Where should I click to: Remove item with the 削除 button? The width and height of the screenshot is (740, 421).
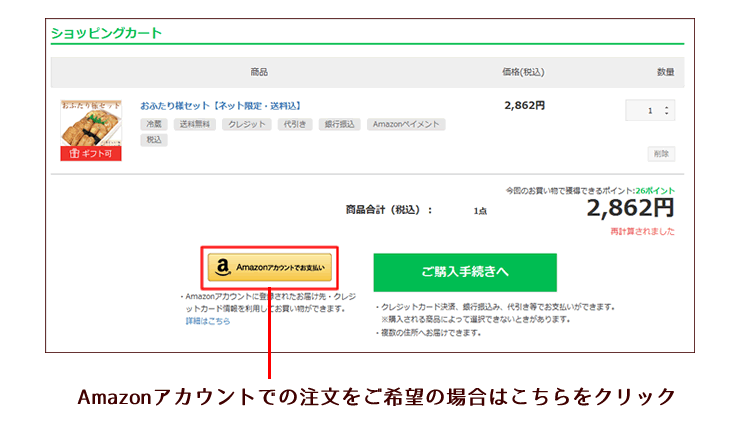pyautogui.click(x=661, y=154)
